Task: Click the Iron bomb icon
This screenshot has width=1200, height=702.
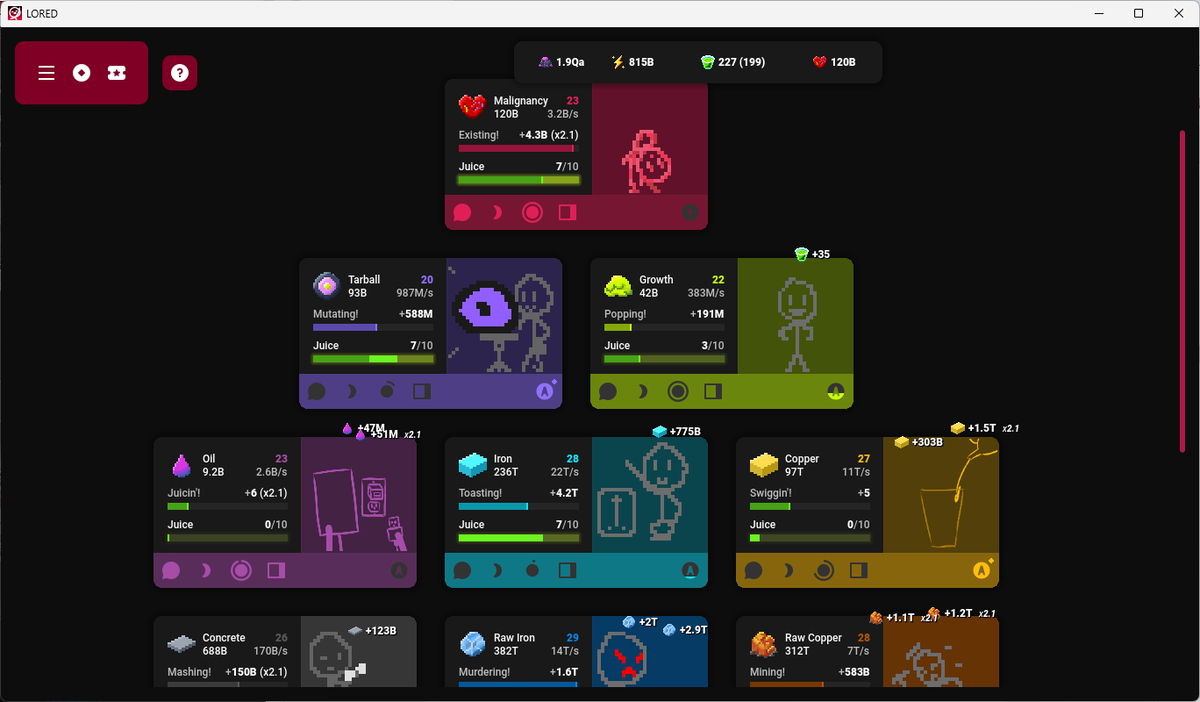Action: point(532,570)
